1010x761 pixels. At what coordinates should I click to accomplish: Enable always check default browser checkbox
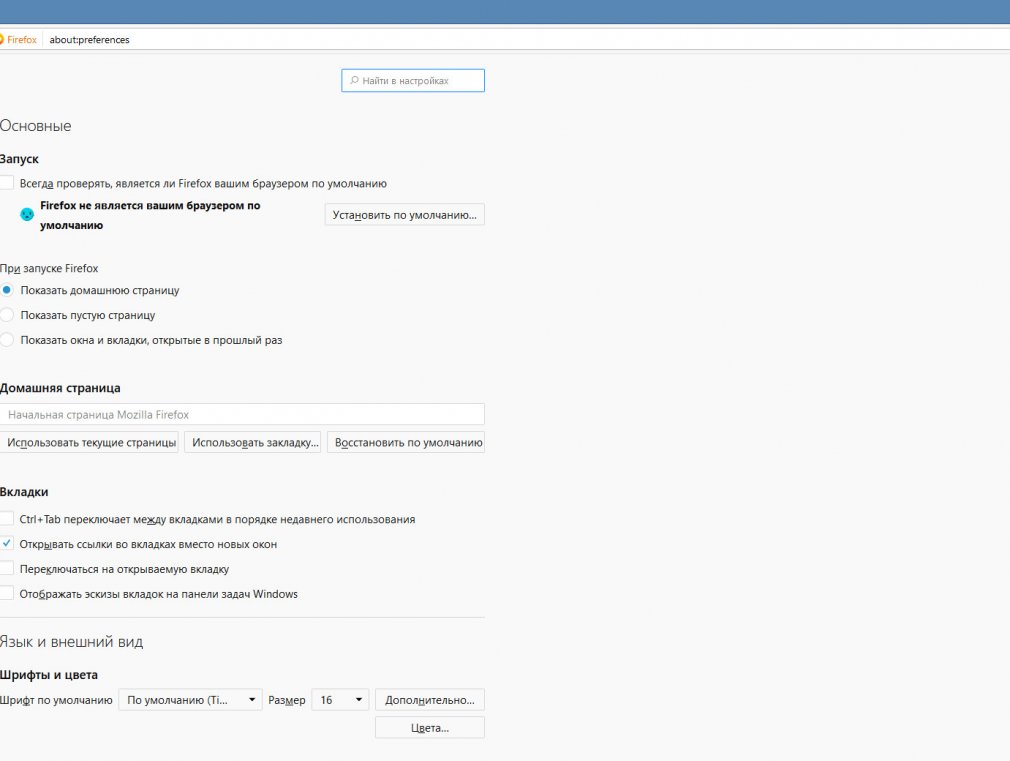(6, 182)
